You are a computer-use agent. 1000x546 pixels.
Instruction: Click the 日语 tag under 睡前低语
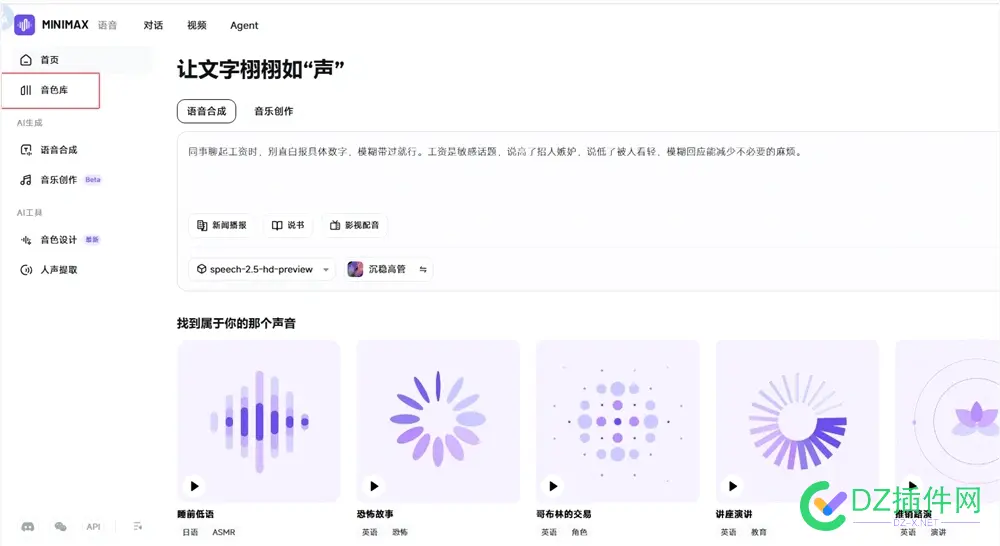190,532
